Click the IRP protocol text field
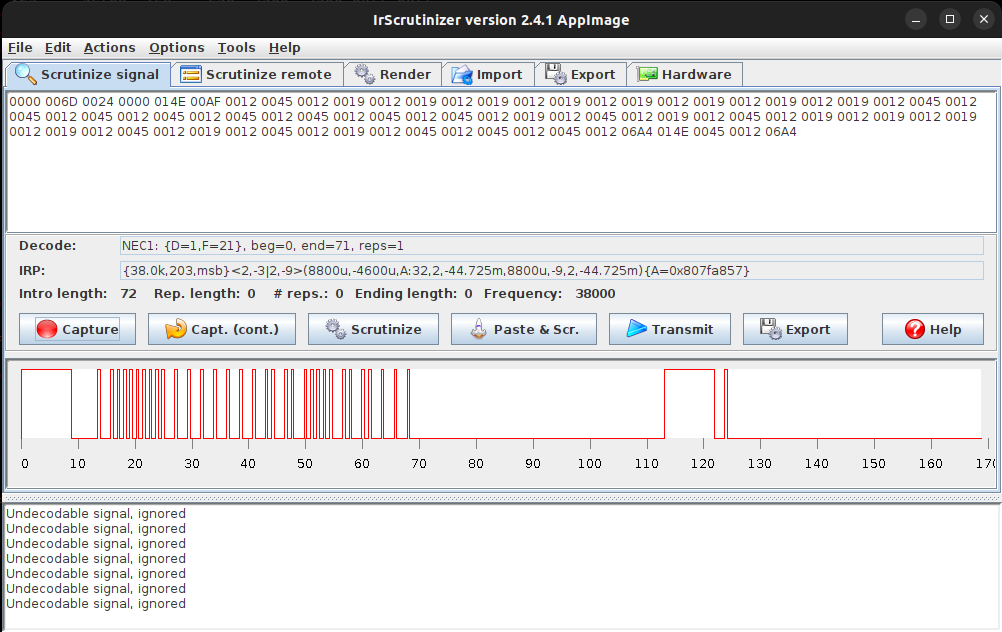Screen dimensions: 1002x632 pyautogui.click(x=550, y=271)
